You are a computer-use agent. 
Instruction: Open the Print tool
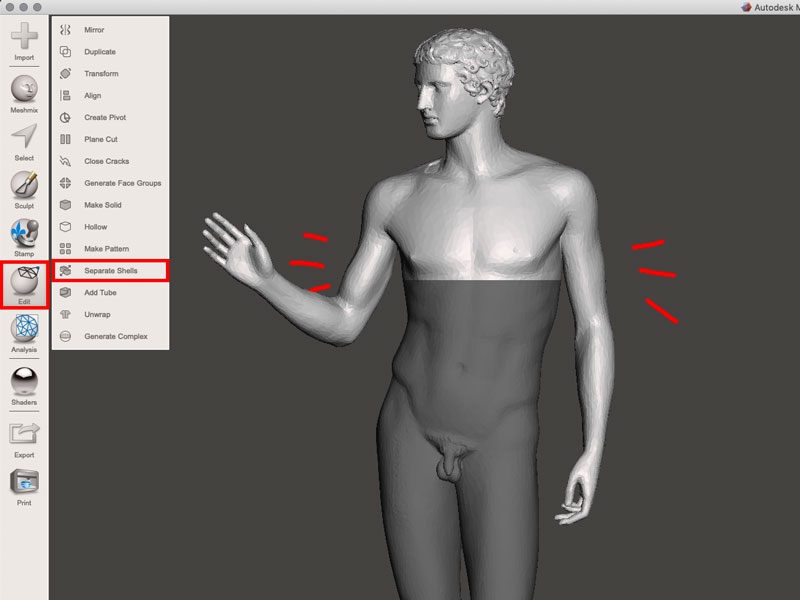(x=24, y=484)
